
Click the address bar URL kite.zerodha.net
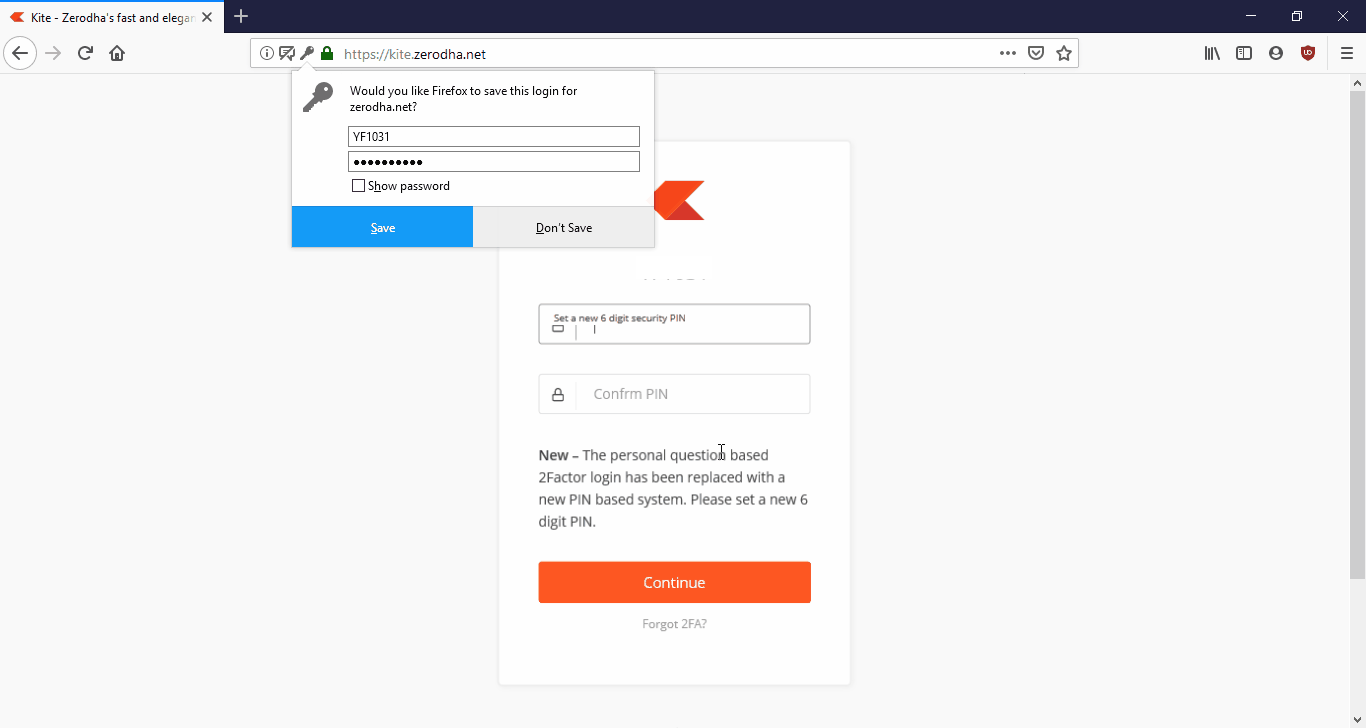(x=415, y=54)
